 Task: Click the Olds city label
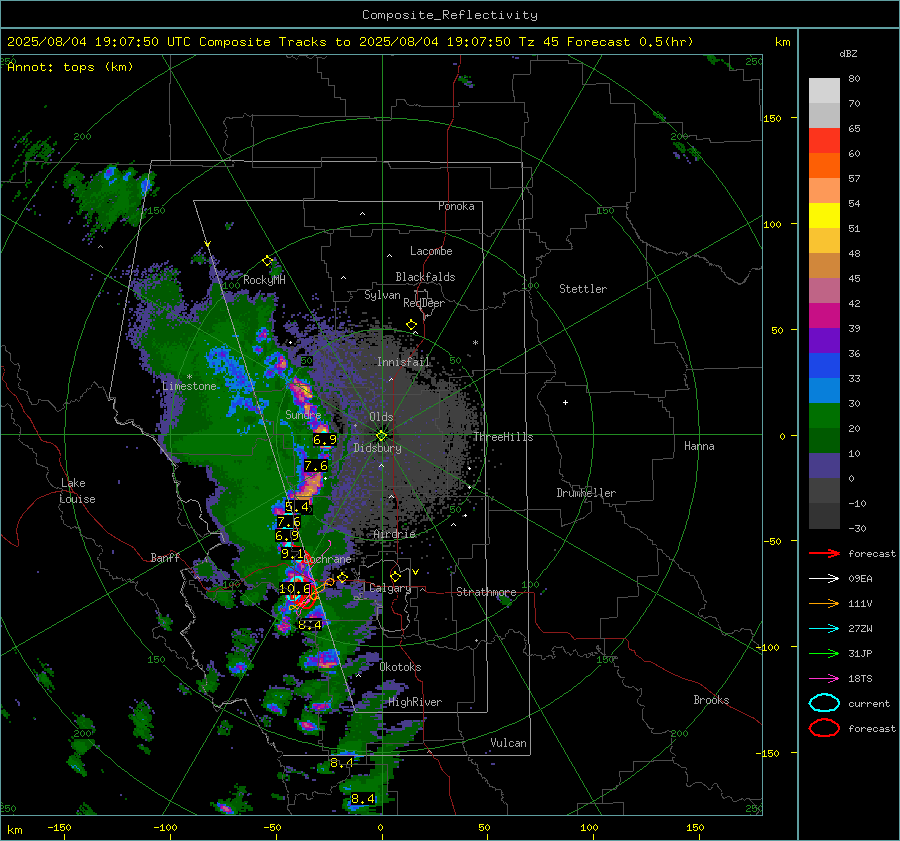pyautogui.click(x=381, y=417)
